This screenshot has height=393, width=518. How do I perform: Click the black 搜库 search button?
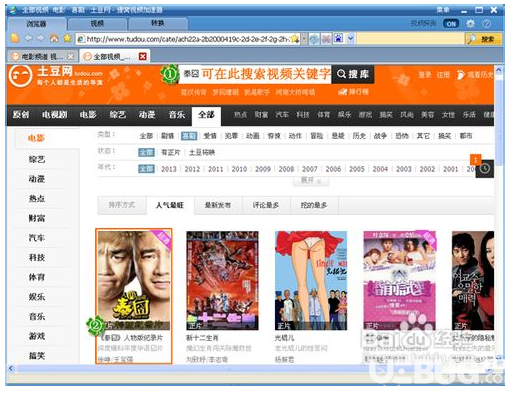coord(353,74)
